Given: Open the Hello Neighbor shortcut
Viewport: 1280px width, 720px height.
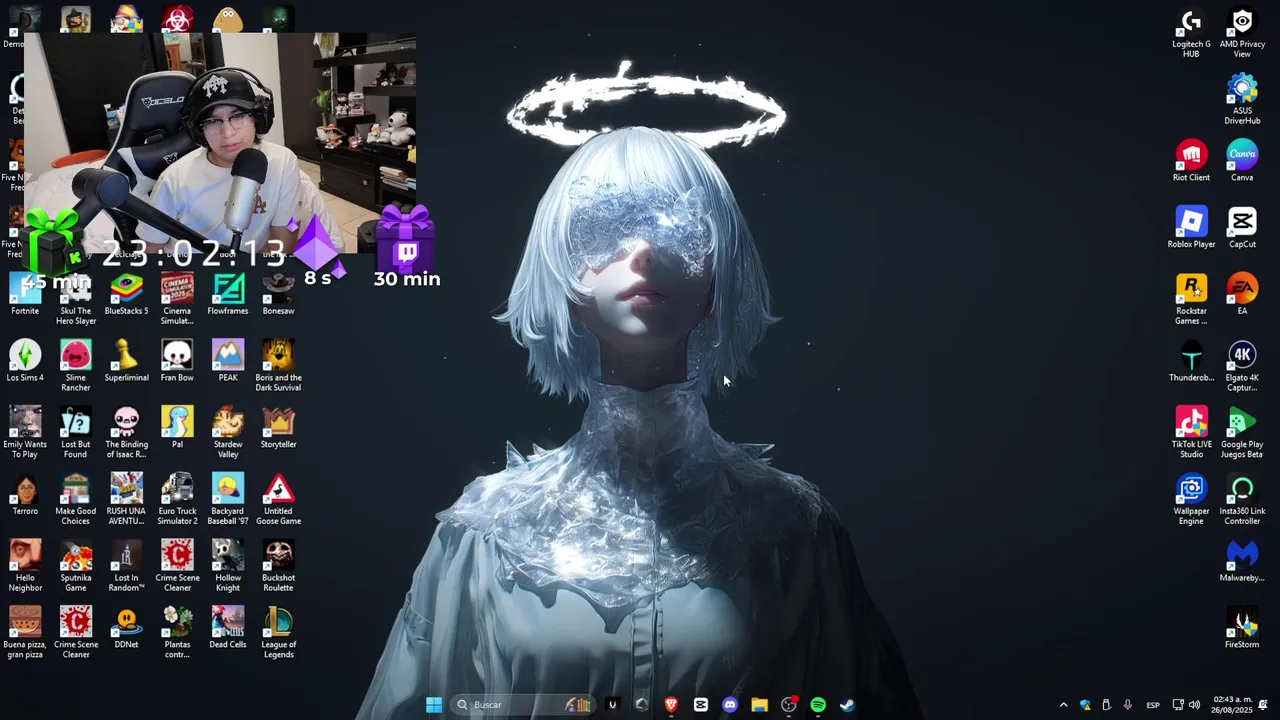Looking at the screenshot, I should coord(25,565).
